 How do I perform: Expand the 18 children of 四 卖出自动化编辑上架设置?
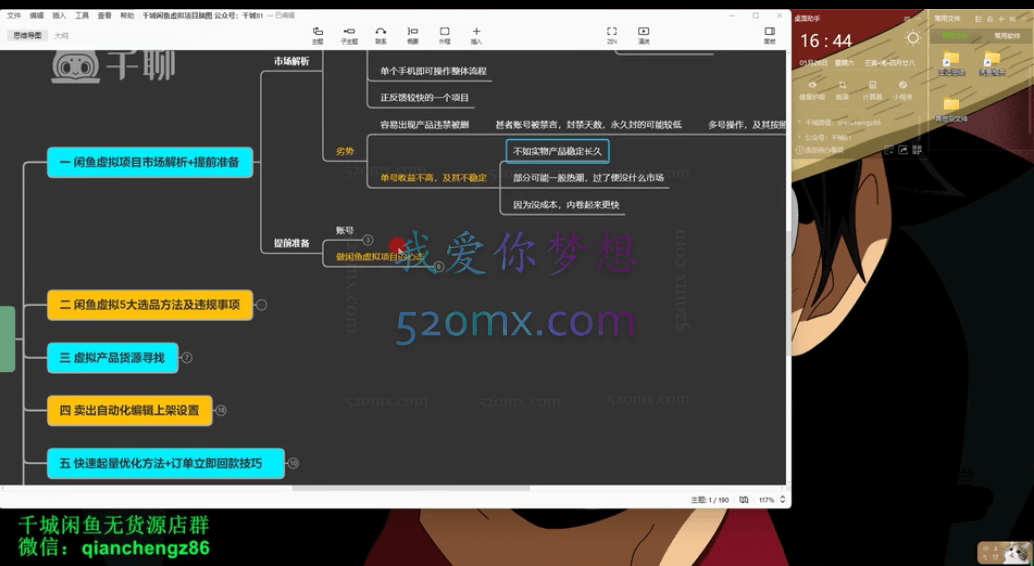(x=221, y=410)
